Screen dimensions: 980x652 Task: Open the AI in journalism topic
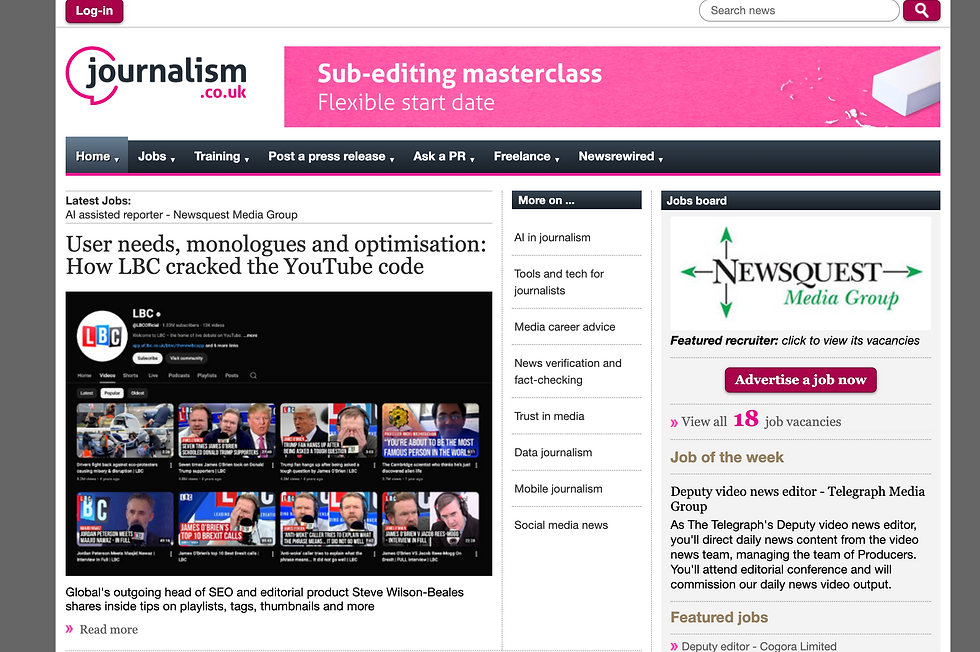pyautogui.click(x=552, y=238)
